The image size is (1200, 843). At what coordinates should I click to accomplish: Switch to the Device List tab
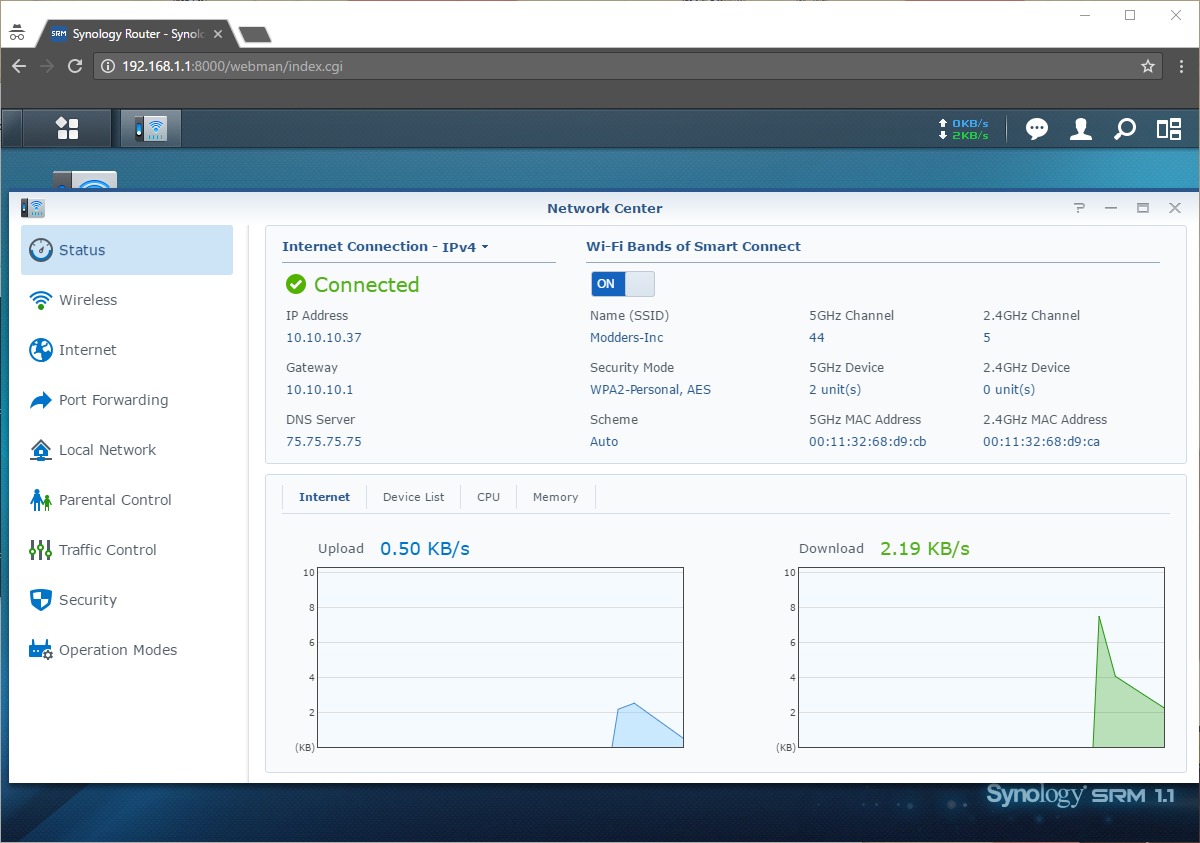click(x=413, y=497)
